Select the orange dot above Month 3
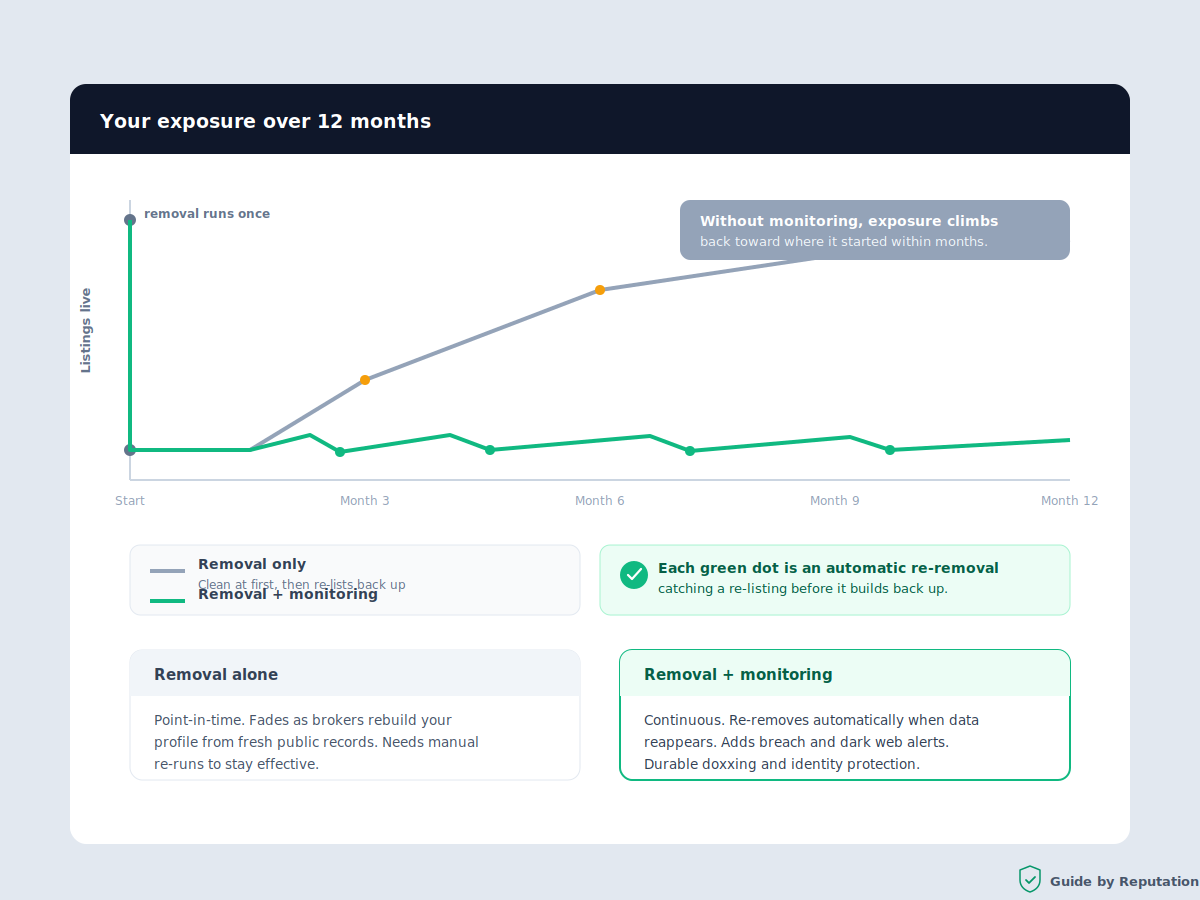The height and width of the screenshot is (900, 1200). (365, 380)
